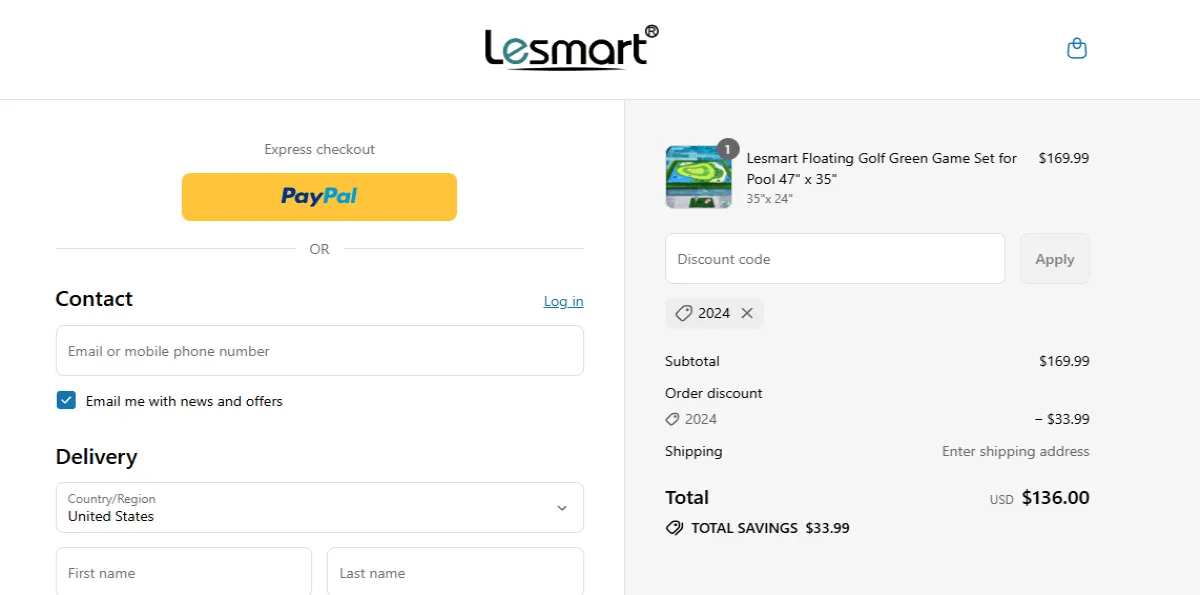Click the total savings tag icon
This screenshot has width=1200, height=595.
(x=675, y=528)
